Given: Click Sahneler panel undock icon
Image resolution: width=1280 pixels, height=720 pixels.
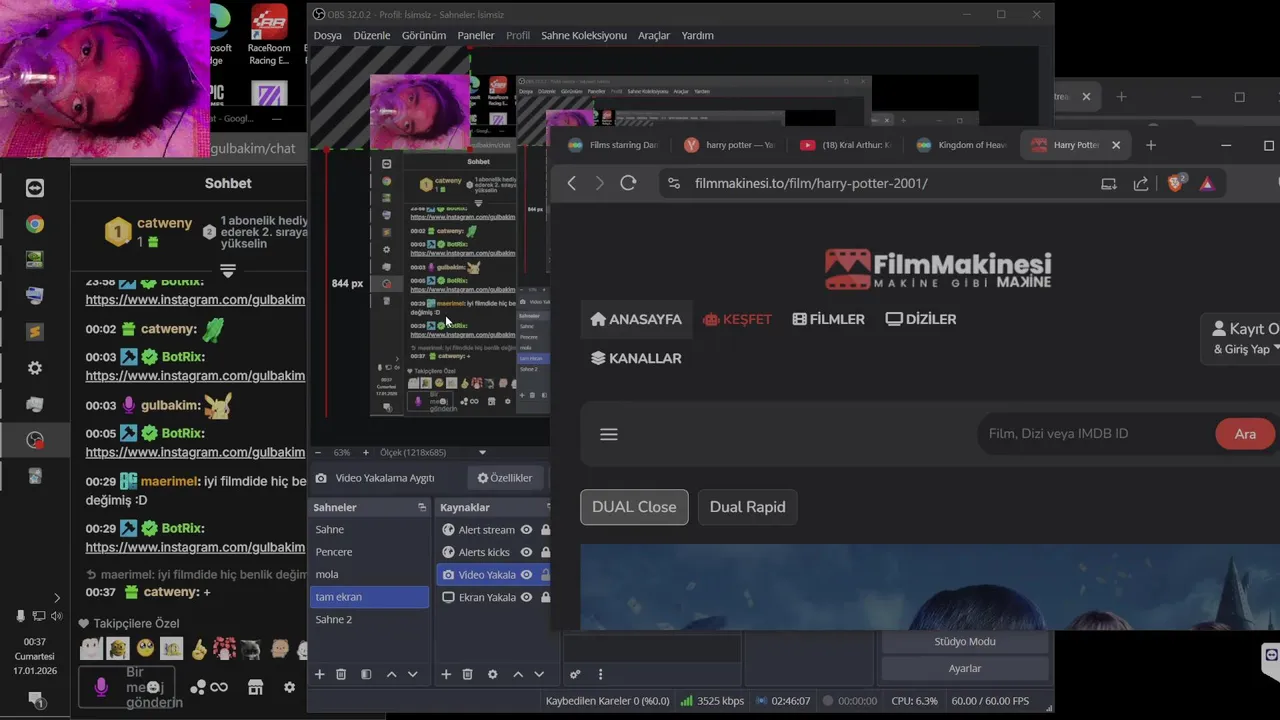Looking at the screenshot, I should [x=422, y=508].
